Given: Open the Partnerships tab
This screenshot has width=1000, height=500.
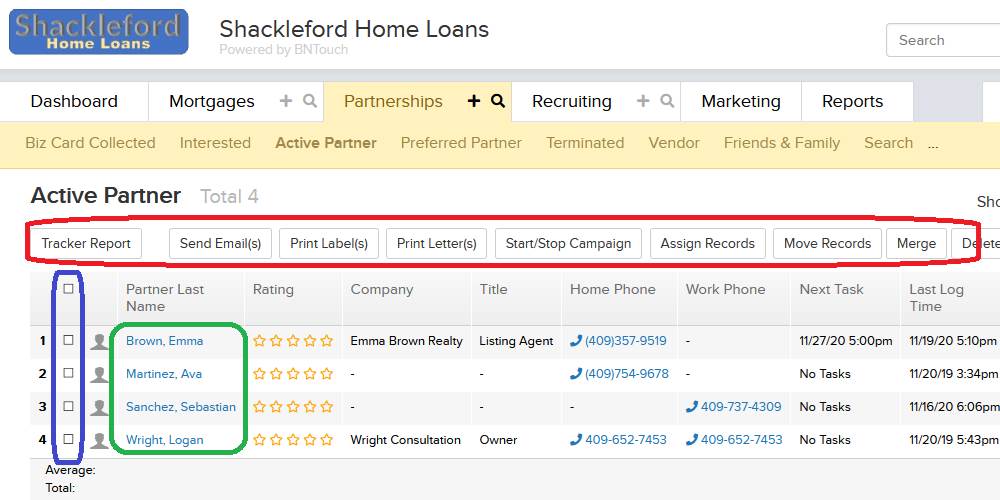Looking at the screenshot, I should [x=393, y=101].
